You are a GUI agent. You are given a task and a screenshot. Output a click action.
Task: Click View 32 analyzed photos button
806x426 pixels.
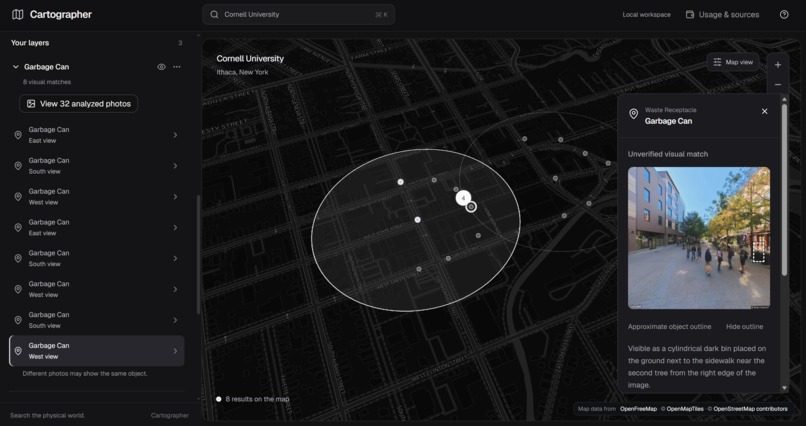[x=79, y=103]
